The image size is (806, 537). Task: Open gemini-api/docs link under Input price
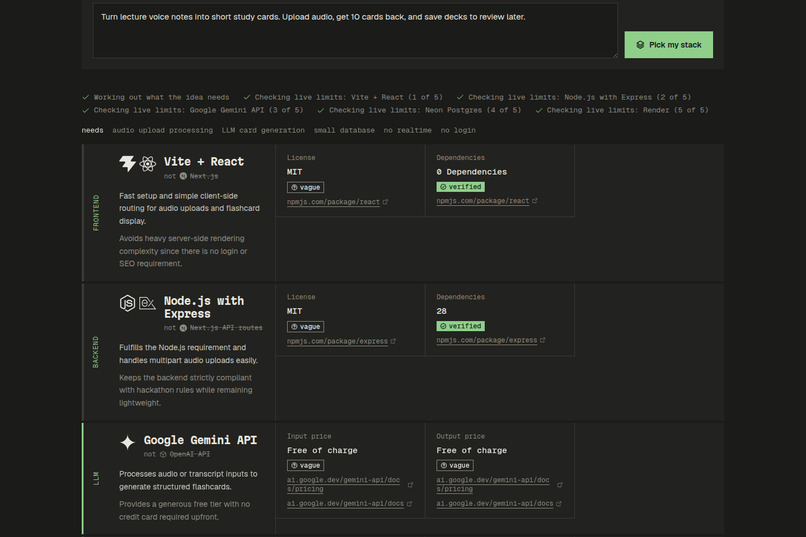coord(345,504)
